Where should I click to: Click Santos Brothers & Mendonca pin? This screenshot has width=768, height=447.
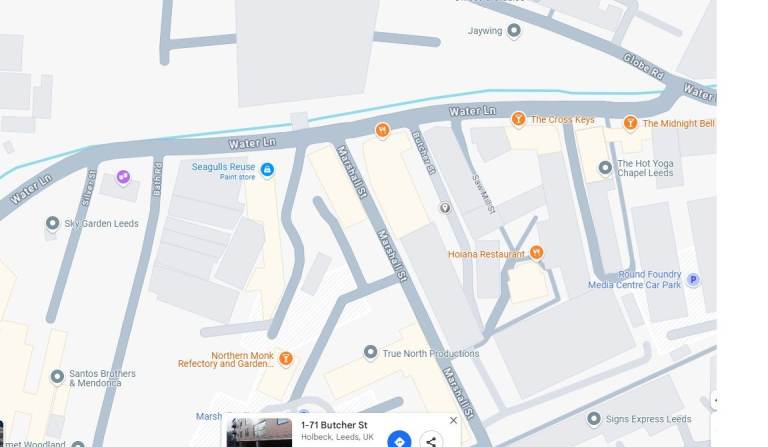tap(57, 377)
